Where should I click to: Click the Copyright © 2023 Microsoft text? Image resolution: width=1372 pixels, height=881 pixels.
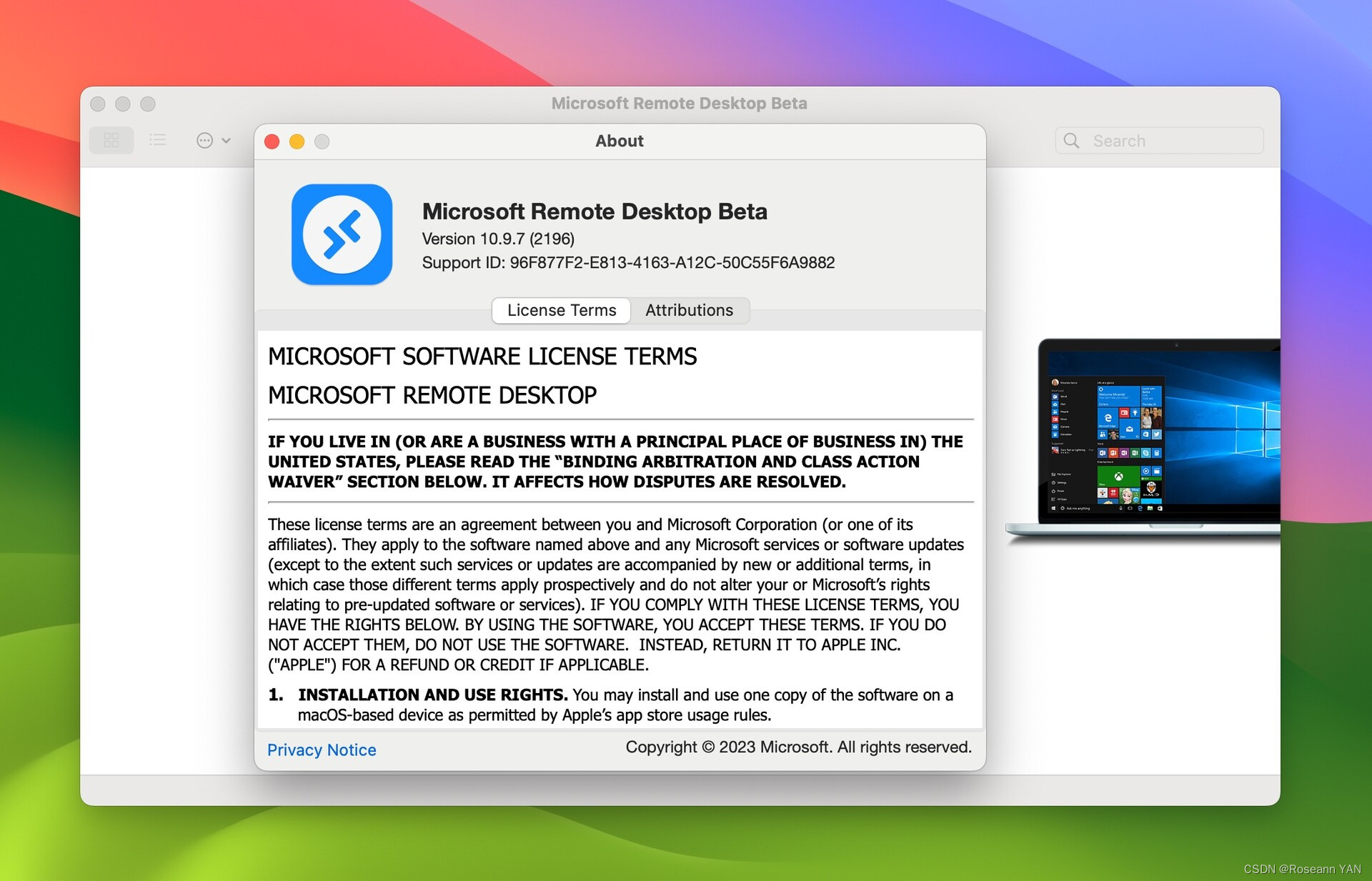click(798, 747)
